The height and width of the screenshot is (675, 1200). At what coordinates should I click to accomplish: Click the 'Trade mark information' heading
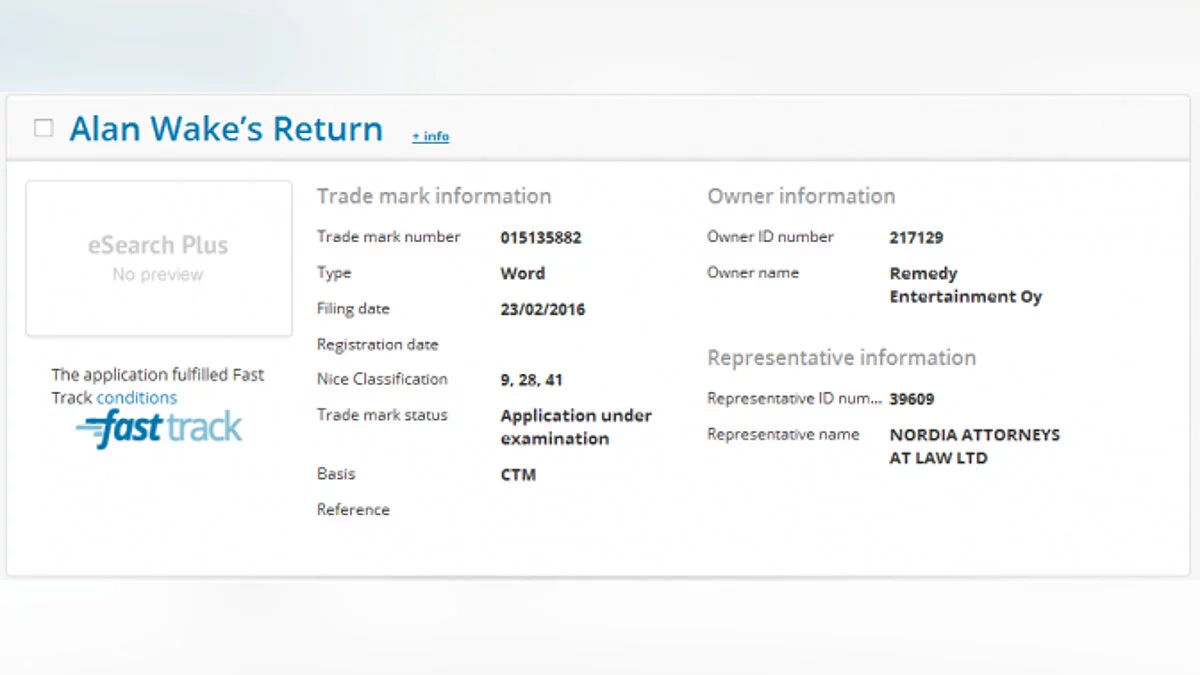[x=434, y=196]
